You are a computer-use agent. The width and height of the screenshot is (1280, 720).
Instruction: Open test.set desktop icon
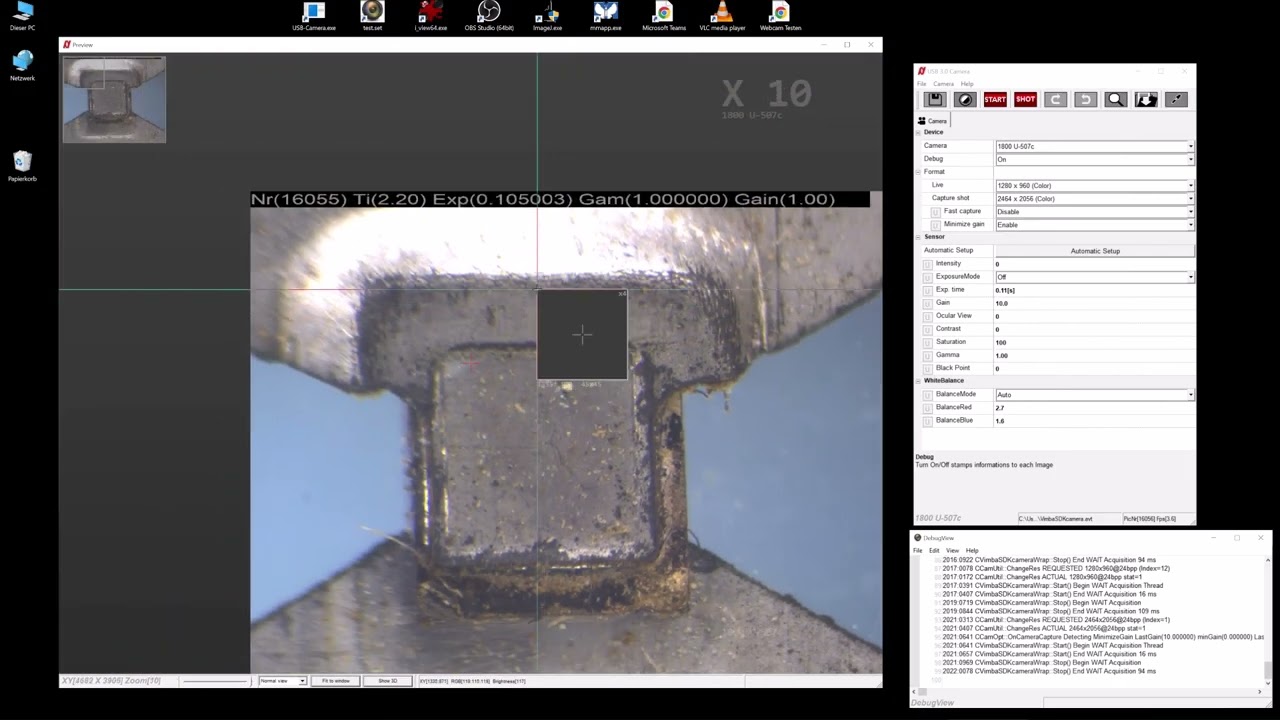pos(372,17)
